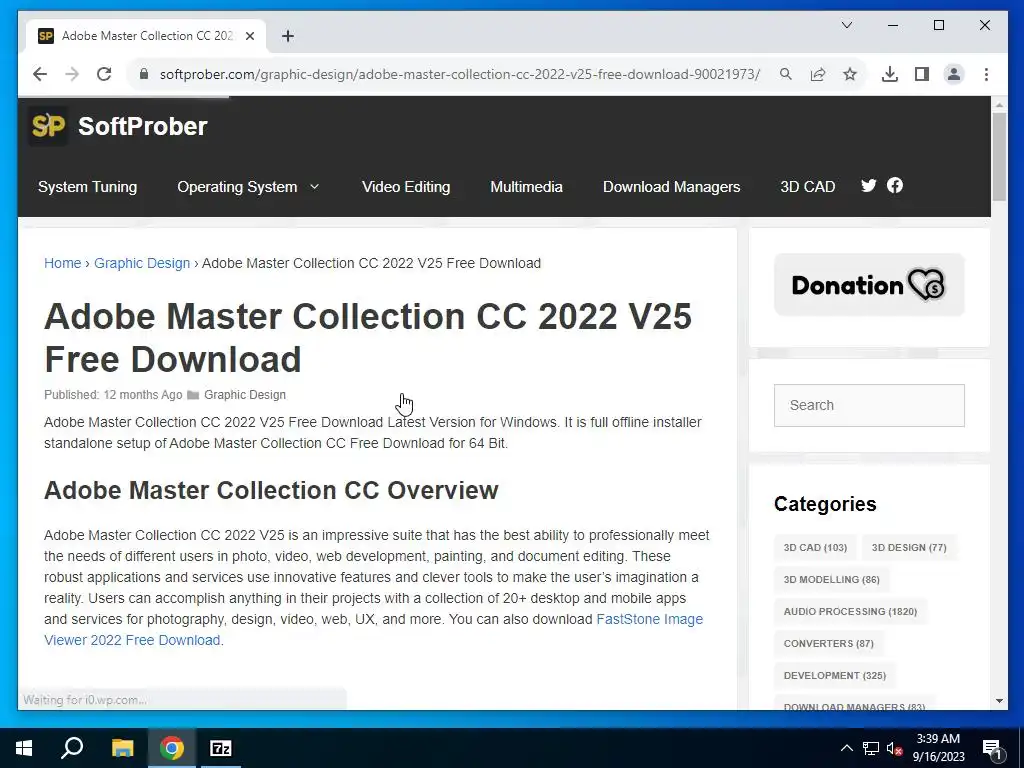Click the SoftProber SP logo
1024x768 pixels.
click(48, 126)
